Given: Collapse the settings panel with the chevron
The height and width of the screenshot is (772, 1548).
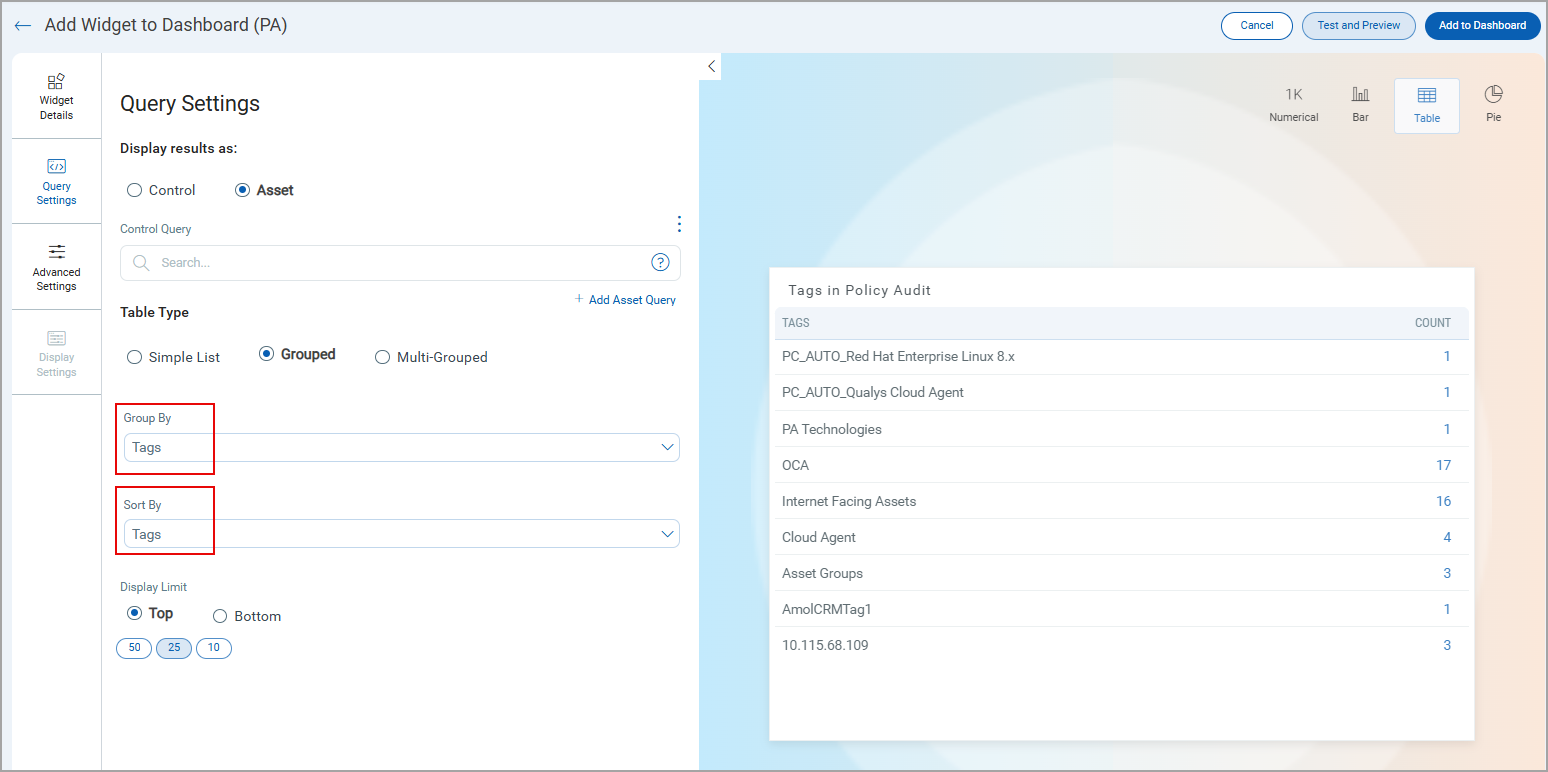Looking at the screenshot, I should [711, 66].
